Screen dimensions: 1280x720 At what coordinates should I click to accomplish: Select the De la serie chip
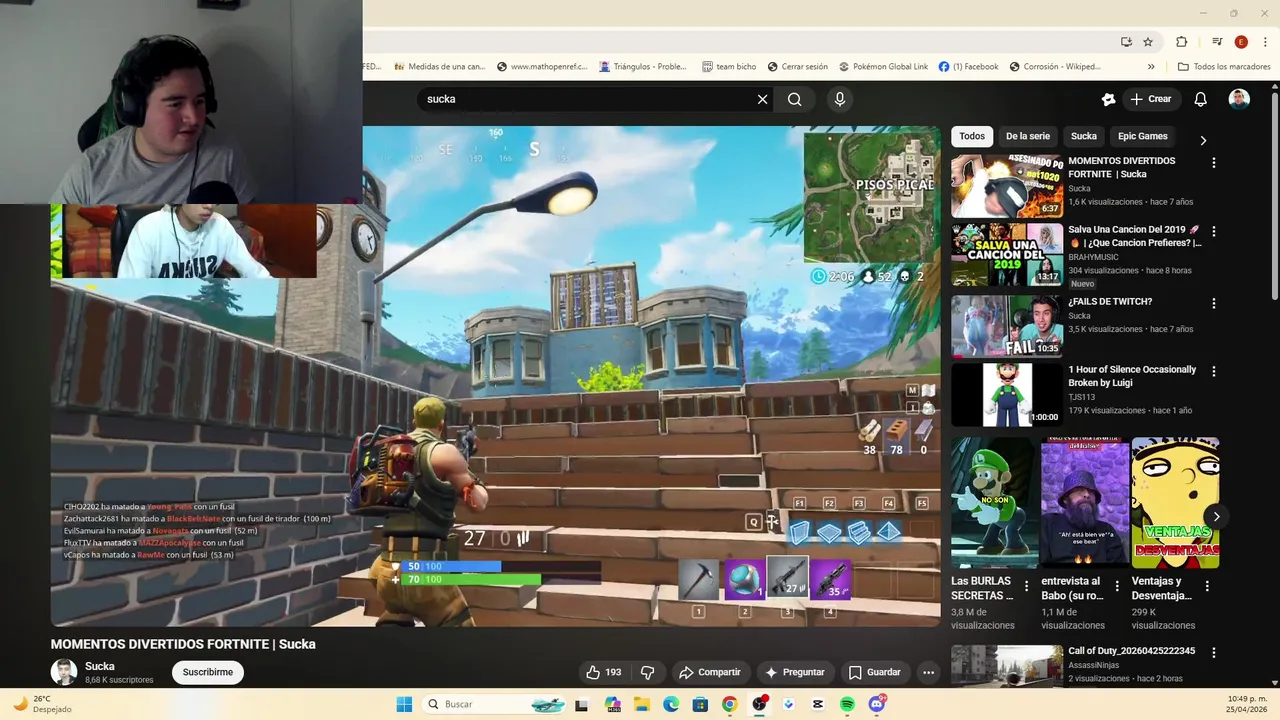coord(1028,136)
